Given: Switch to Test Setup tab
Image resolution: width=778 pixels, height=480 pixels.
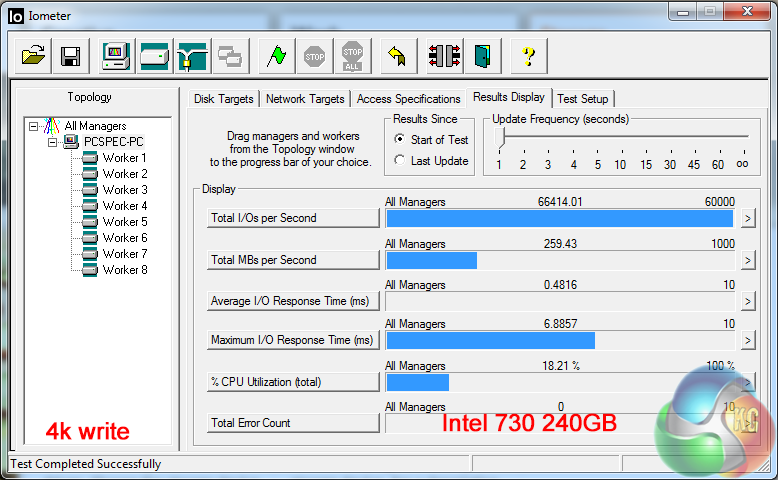Looking at the screenshot, I should [x=583, y=99].
